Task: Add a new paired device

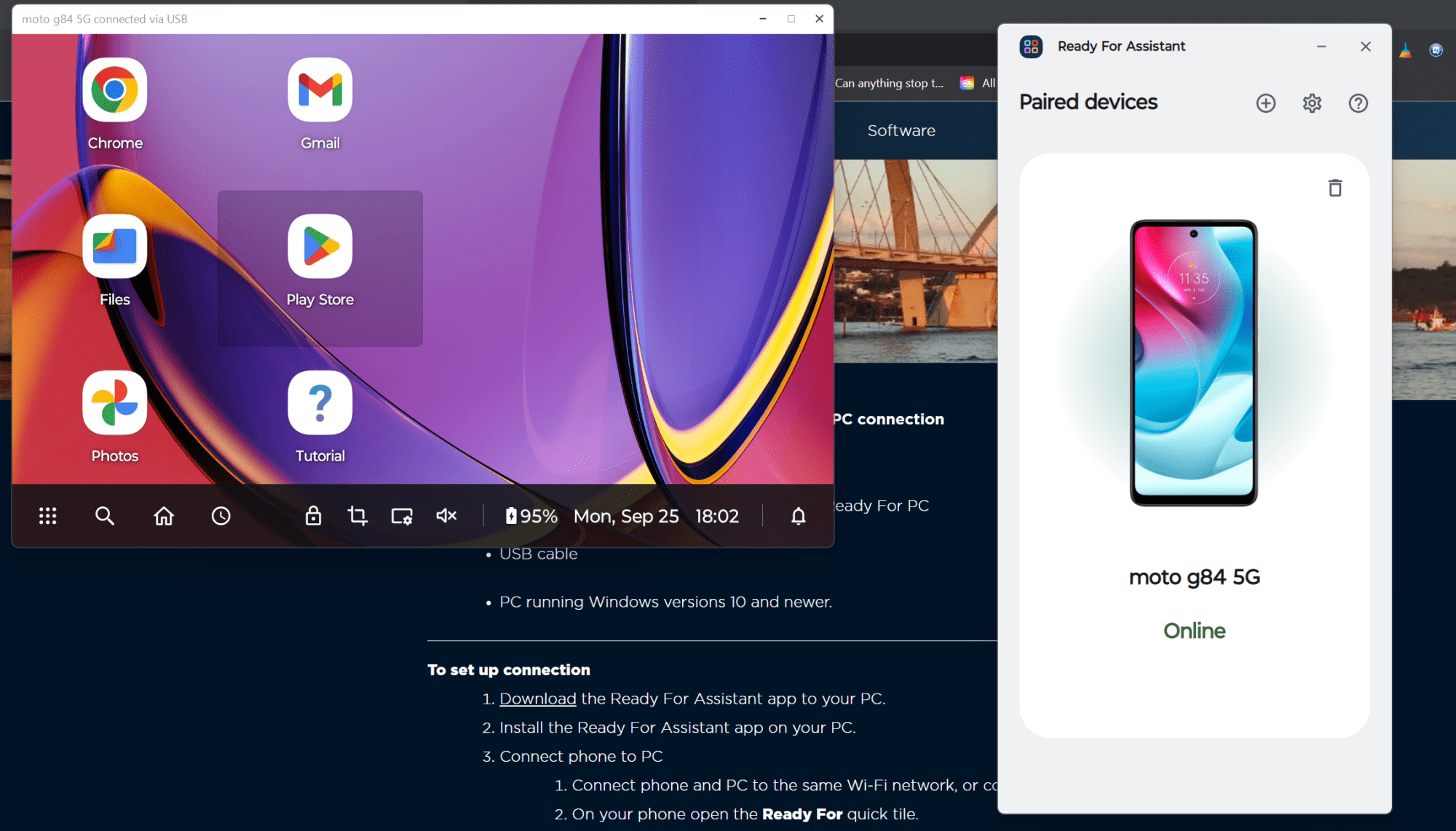Action: click(x=1266, y=103)
